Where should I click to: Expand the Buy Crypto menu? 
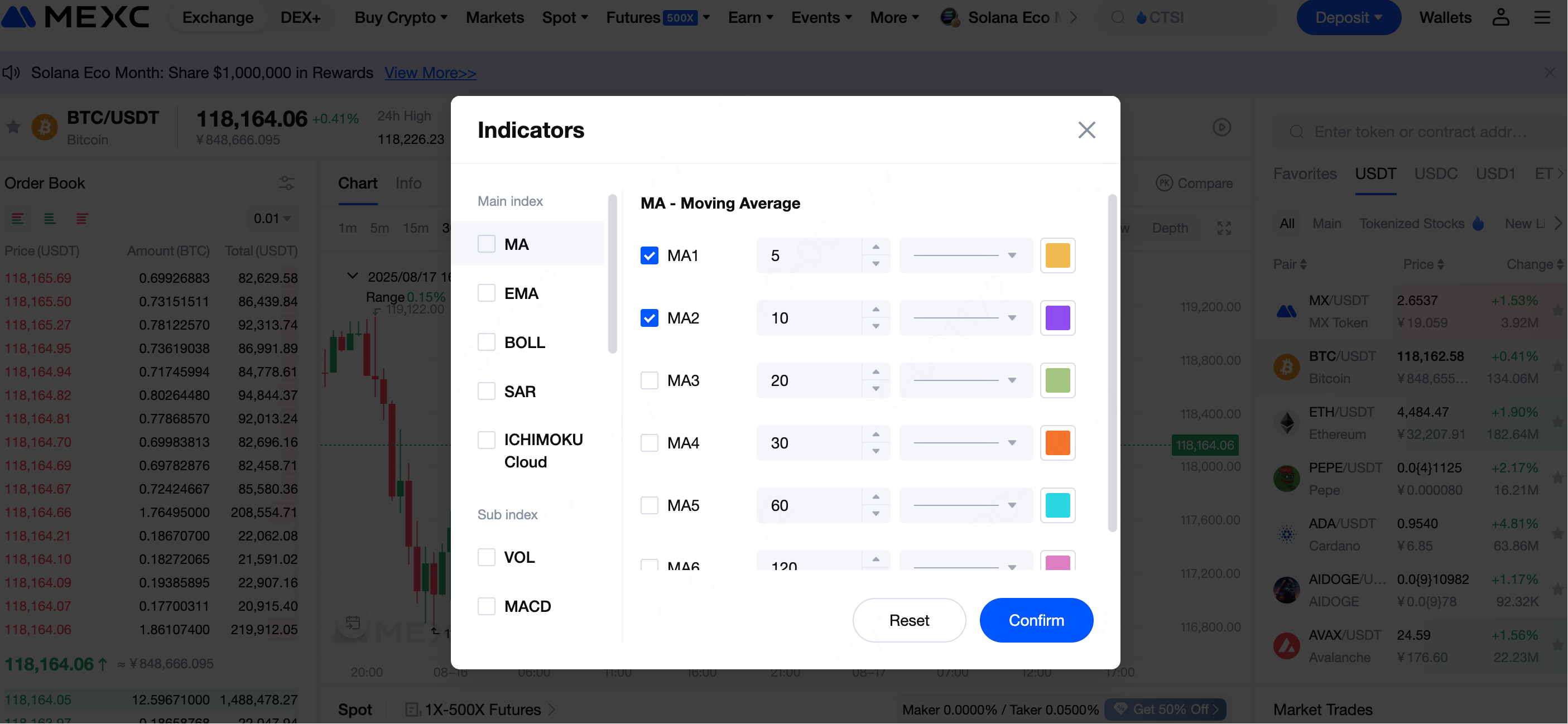point(401,17)
